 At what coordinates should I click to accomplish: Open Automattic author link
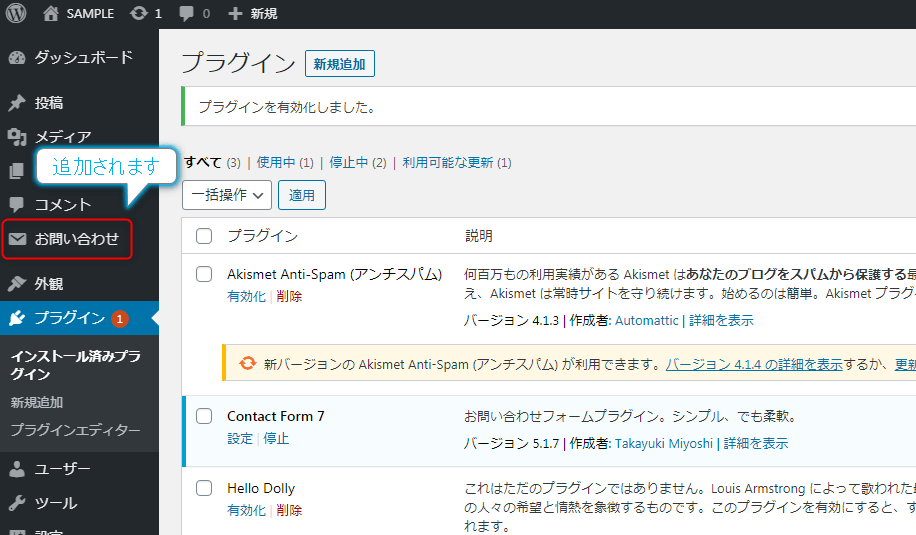[x=647, y=321]
